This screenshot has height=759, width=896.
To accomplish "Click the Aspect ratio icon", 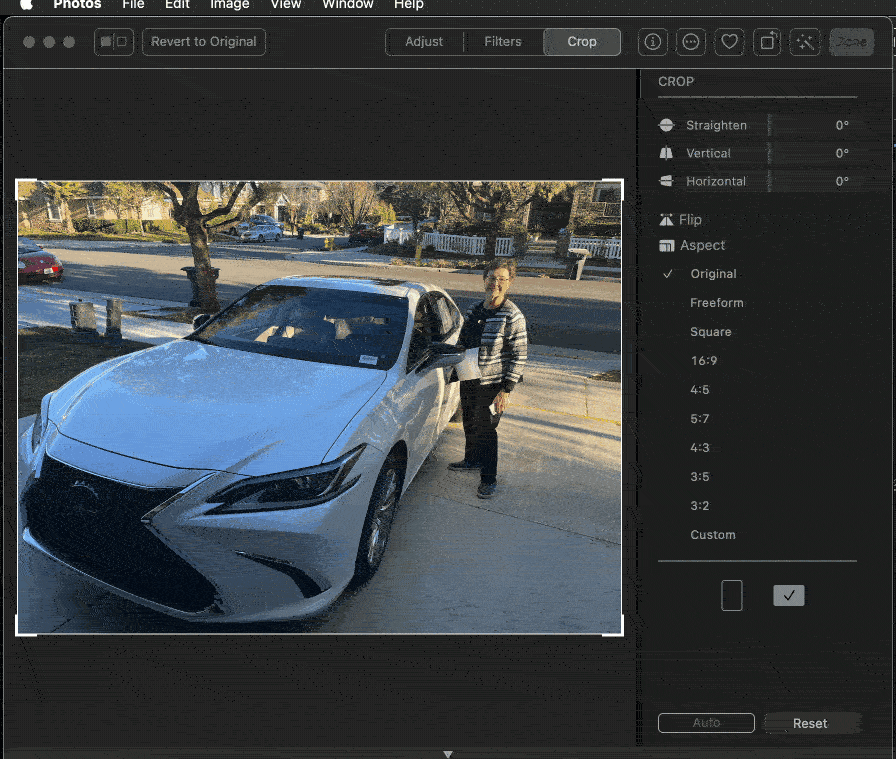I will point(667,246).
